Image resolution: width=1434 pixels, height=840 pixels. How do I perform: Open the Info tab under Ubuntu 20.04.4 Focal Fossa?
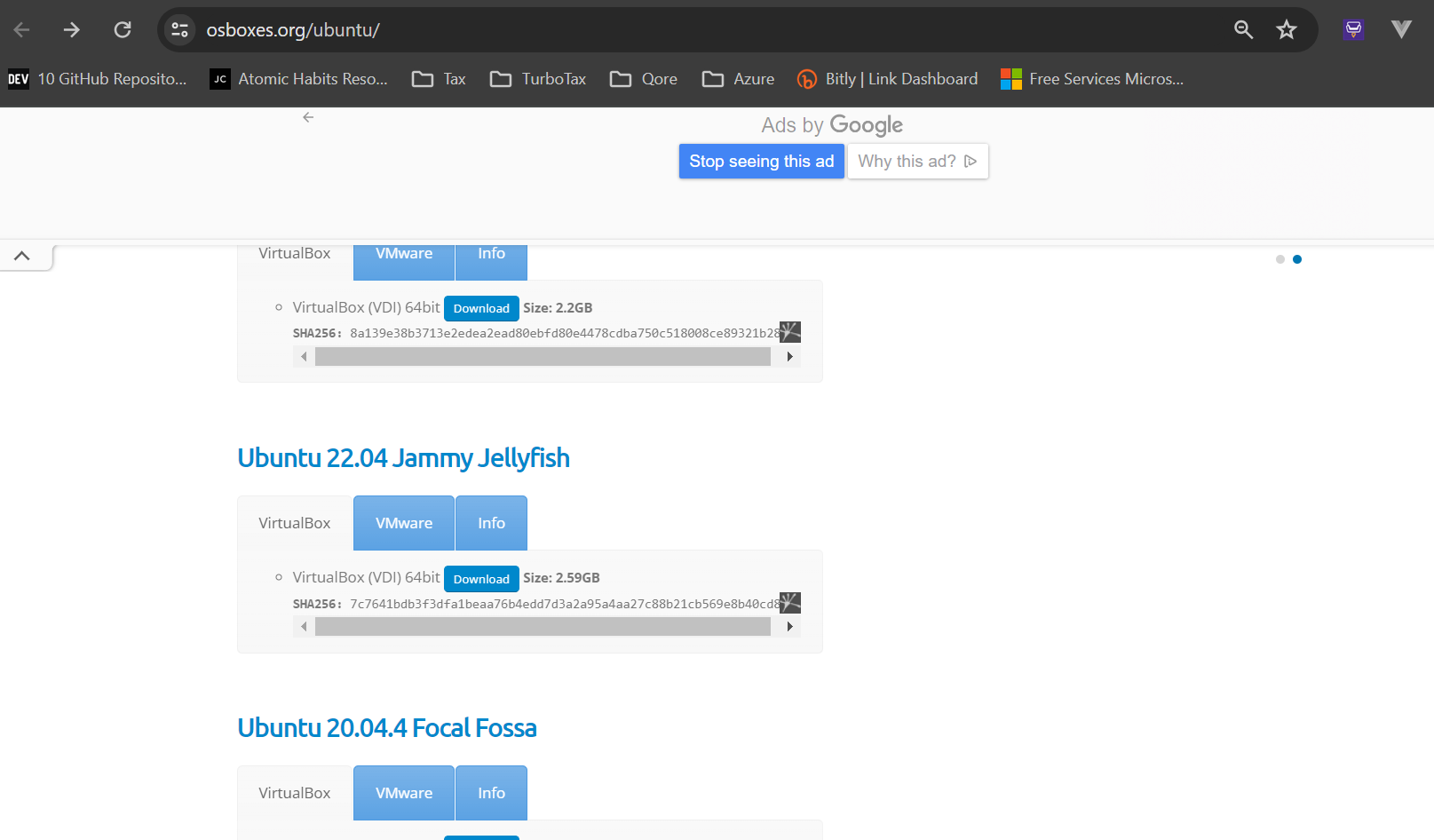pyautogui.click(x=492, y=793)
